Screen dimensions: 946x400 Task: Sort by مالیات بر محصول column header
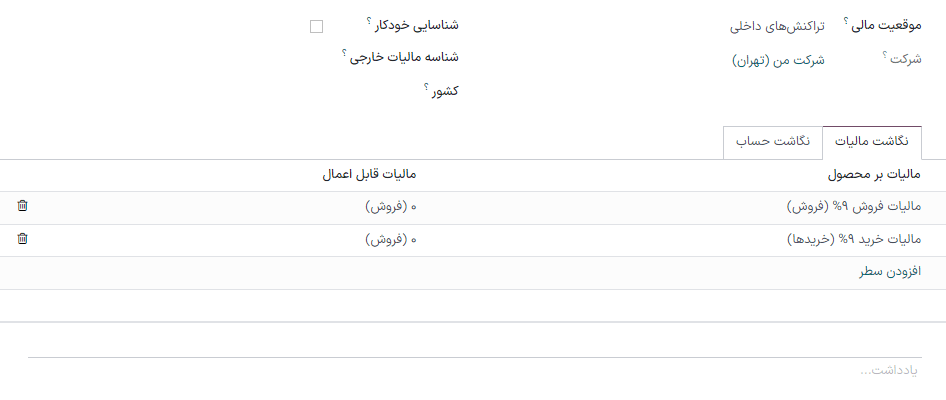[873, 174]
